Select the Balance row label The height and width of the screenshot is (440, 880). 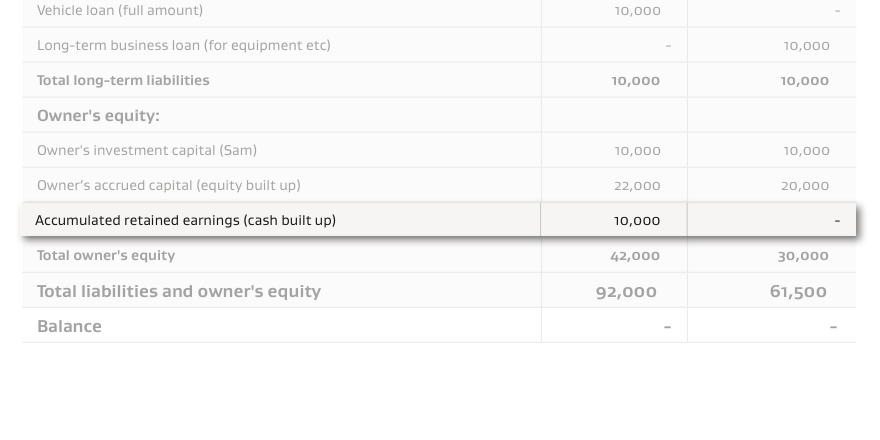point(69,326)
